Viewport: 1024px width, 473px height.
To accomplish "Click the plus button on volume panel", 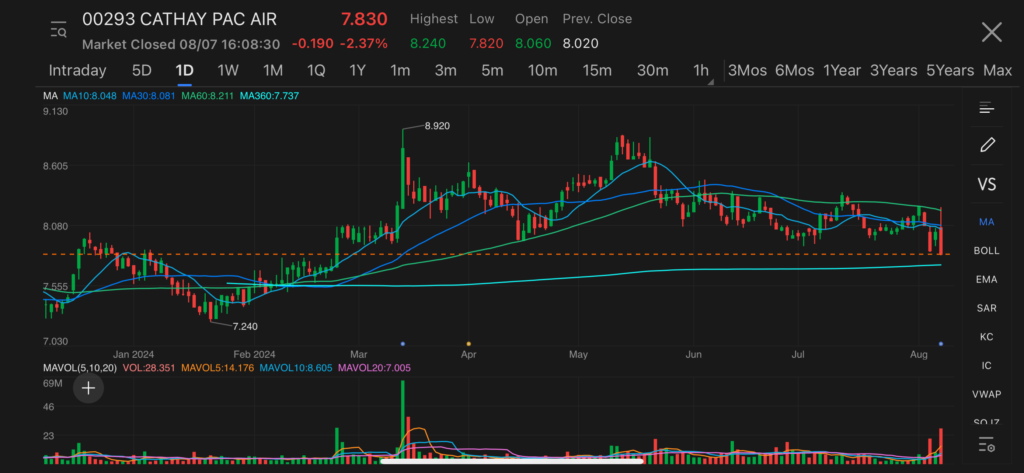I will tap(88, 389).
